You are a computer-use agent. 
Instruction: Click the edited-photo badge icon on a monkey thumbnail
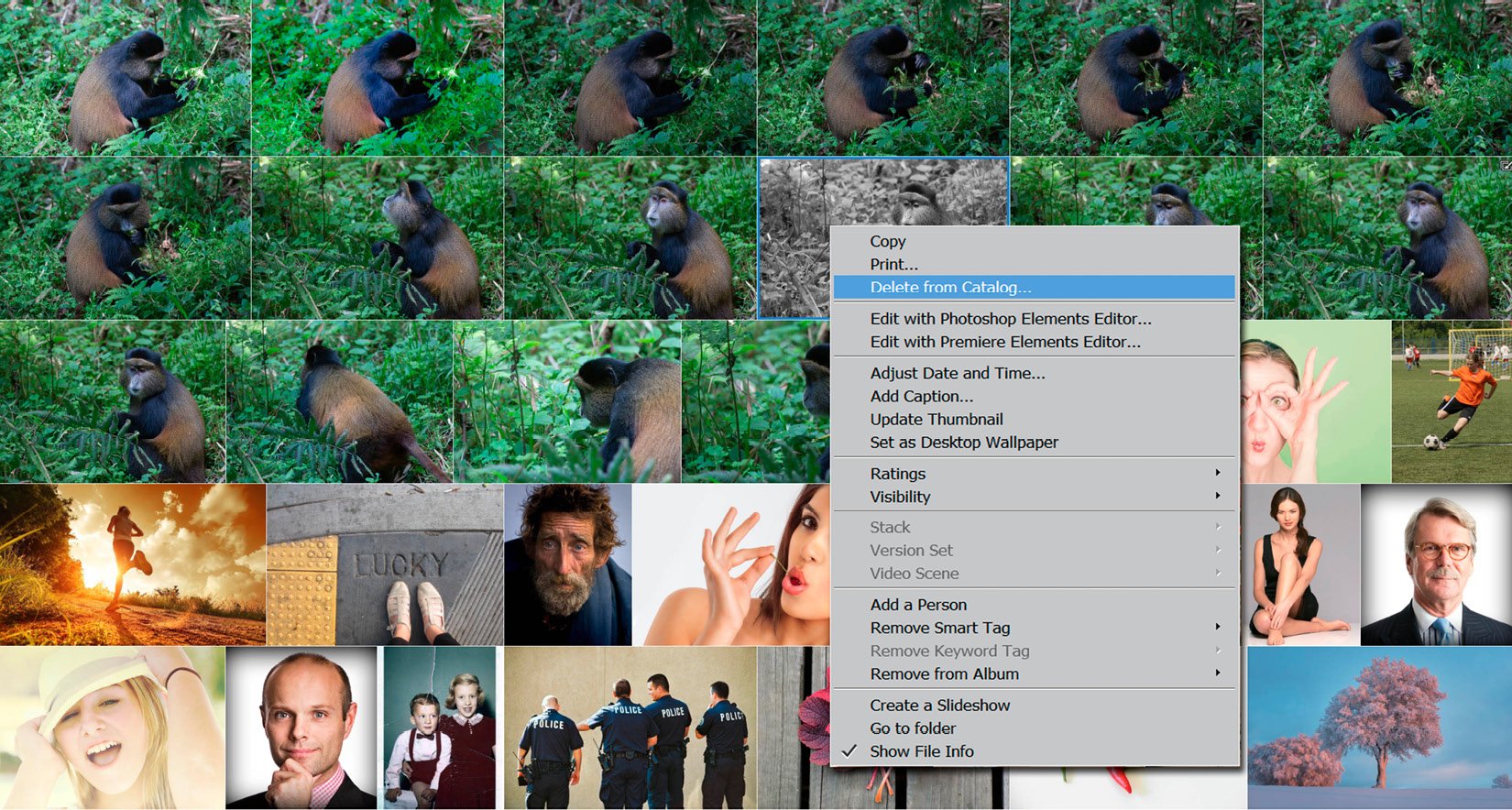coord(1506,165)
